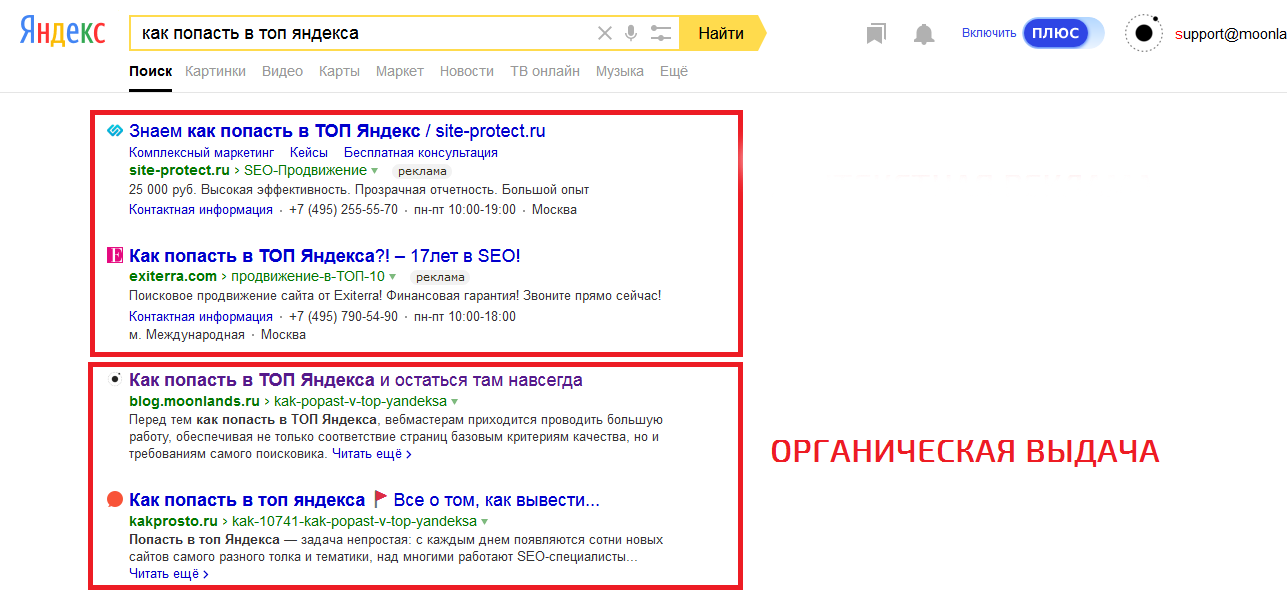The image size is (1287, 593).
Task: Open the exiterra.com green domain link
Action: [x=173, y=277]
